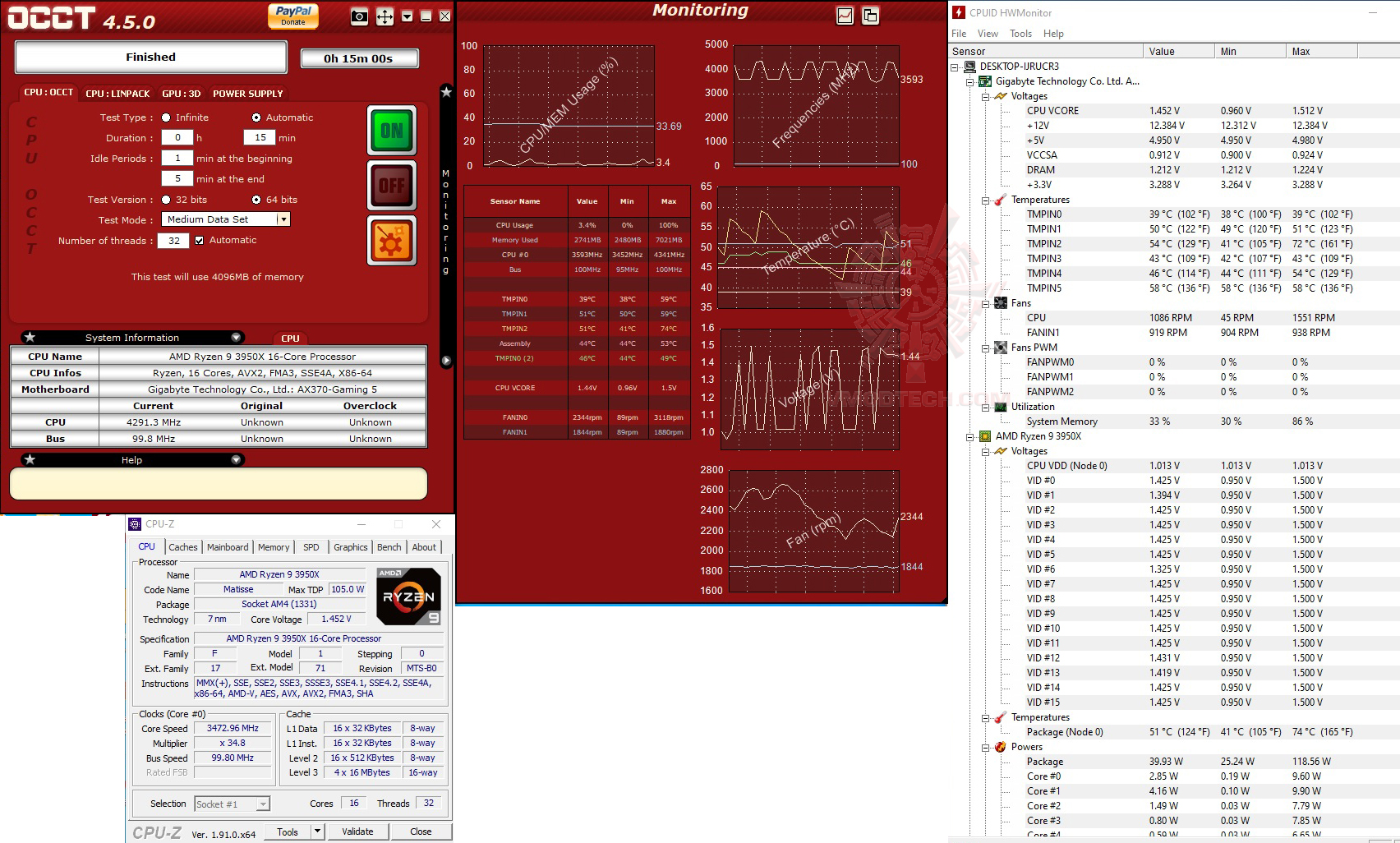This screenshot has height=843, width=1400.
Task: Select the Automatic test type radio
Action: point(256,117)
